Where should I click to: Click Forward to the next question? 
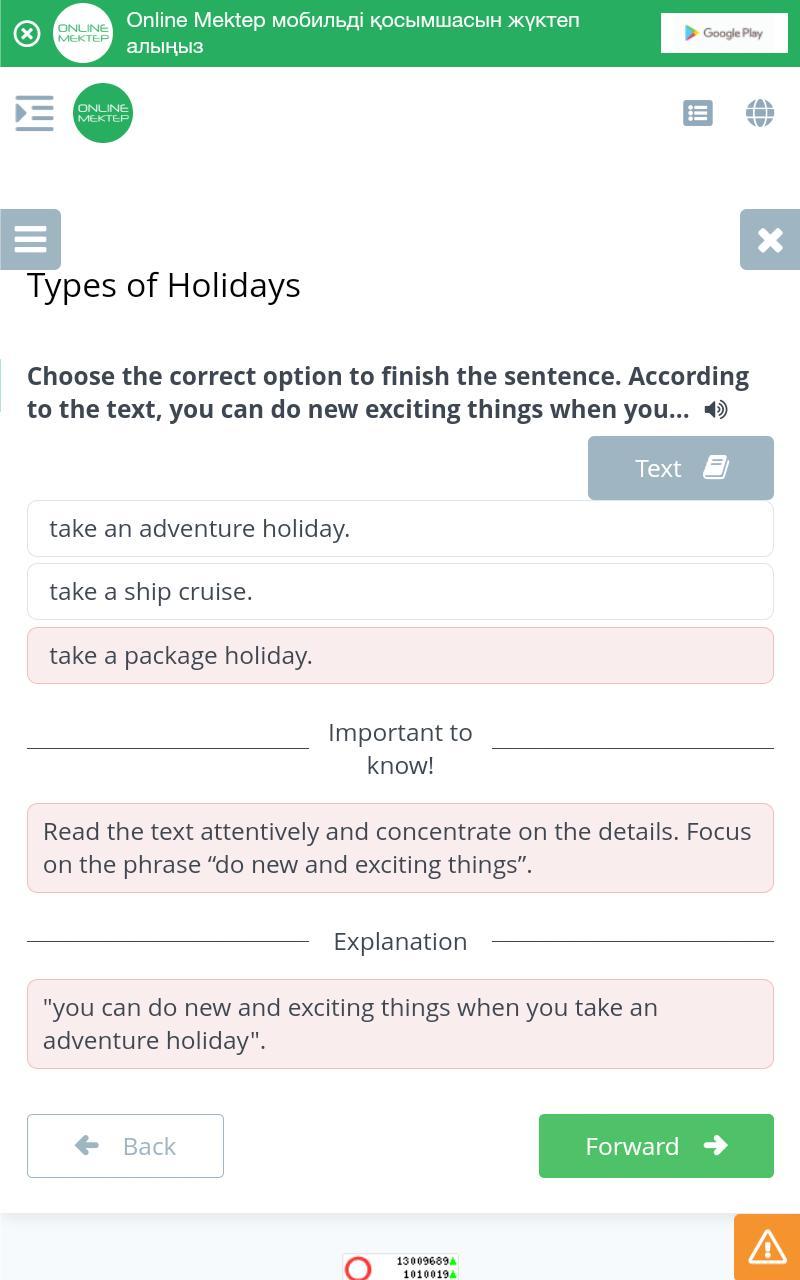click(x=656, y=1146)
